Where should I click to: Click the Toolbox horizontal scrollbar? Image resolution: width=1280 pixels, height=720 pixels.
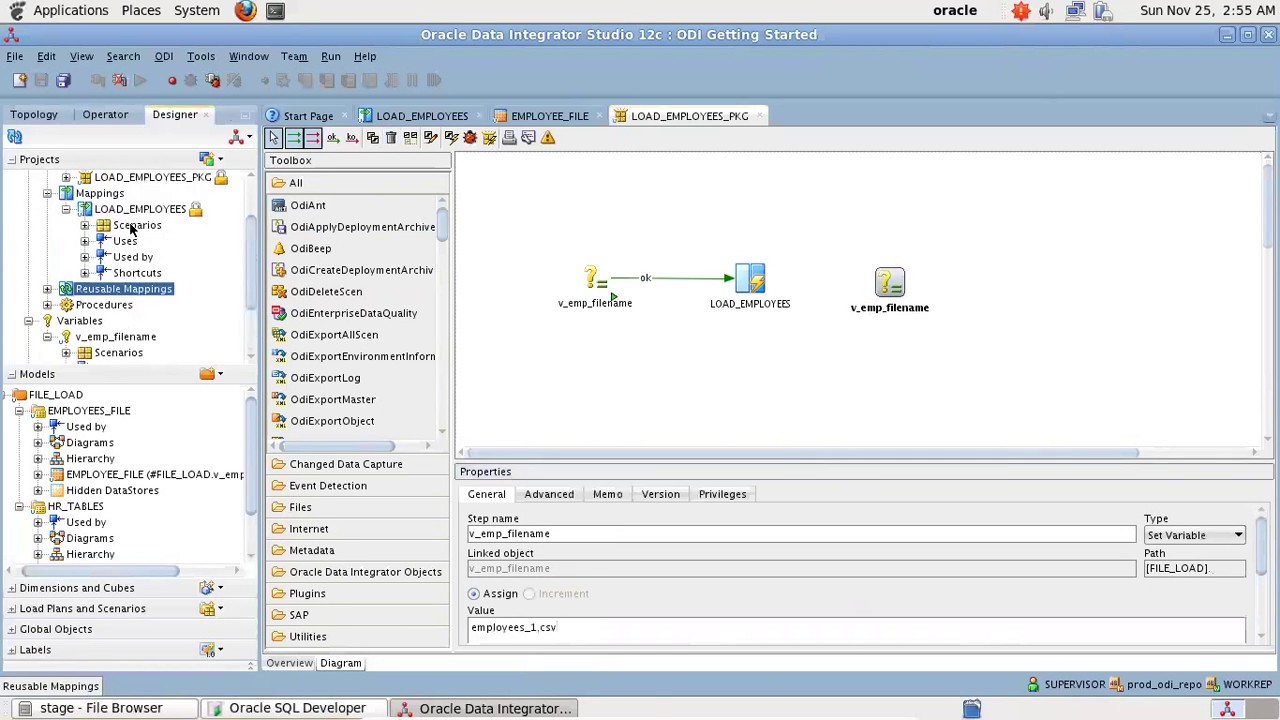pyautogui.click(x=335, y=446)
